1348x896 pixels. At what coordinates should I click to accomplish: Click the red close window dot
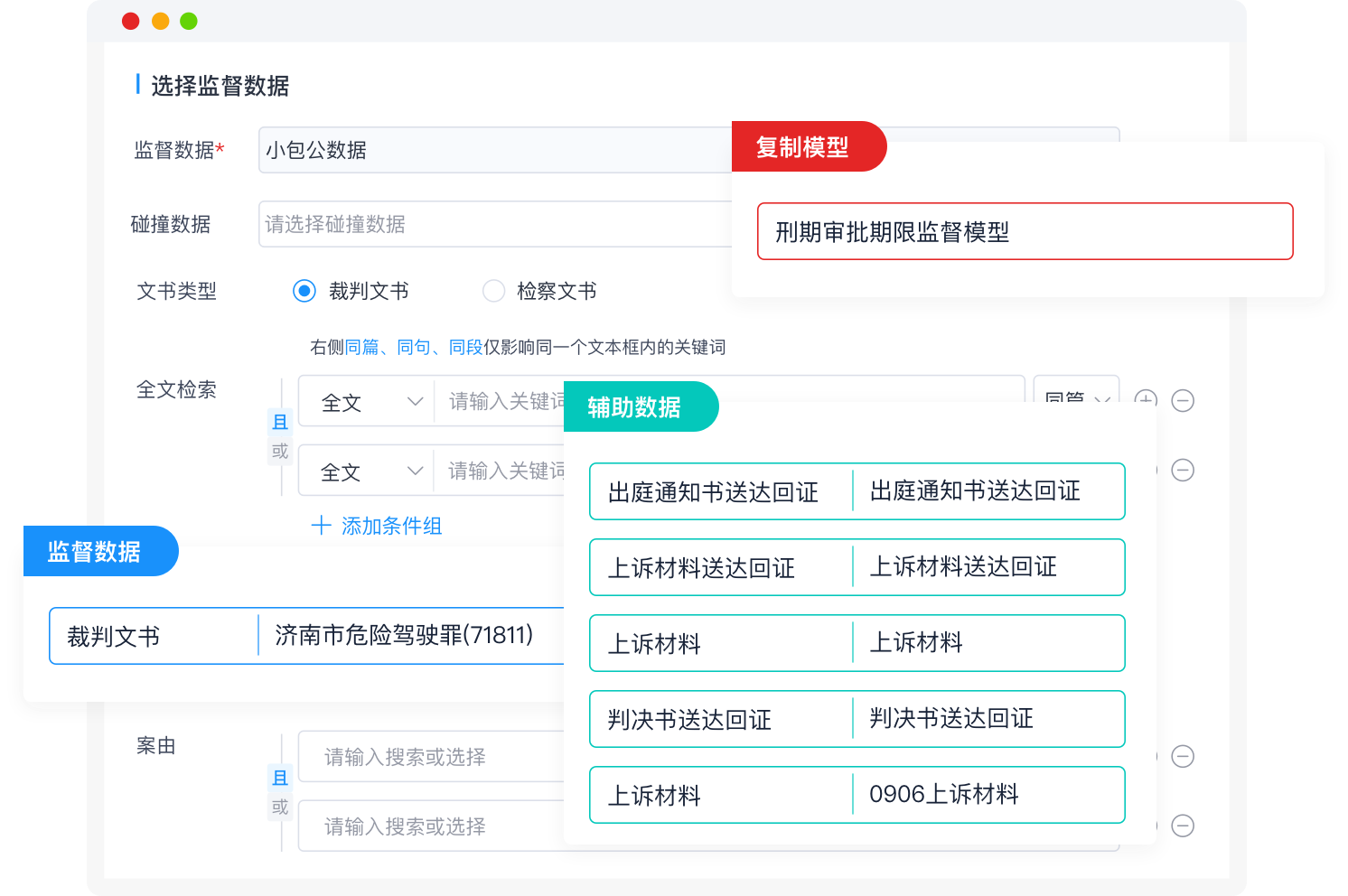pyautogui.click(x=131, y=21)
